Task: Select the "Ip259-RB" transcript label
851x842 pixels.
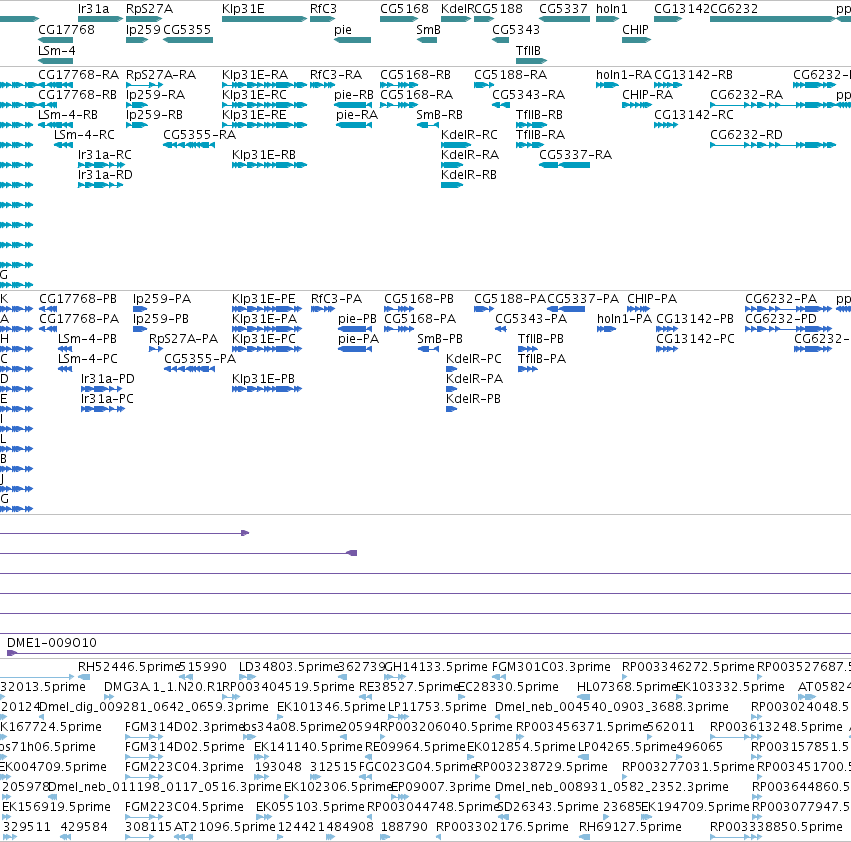Action: (x=154, y=115)
